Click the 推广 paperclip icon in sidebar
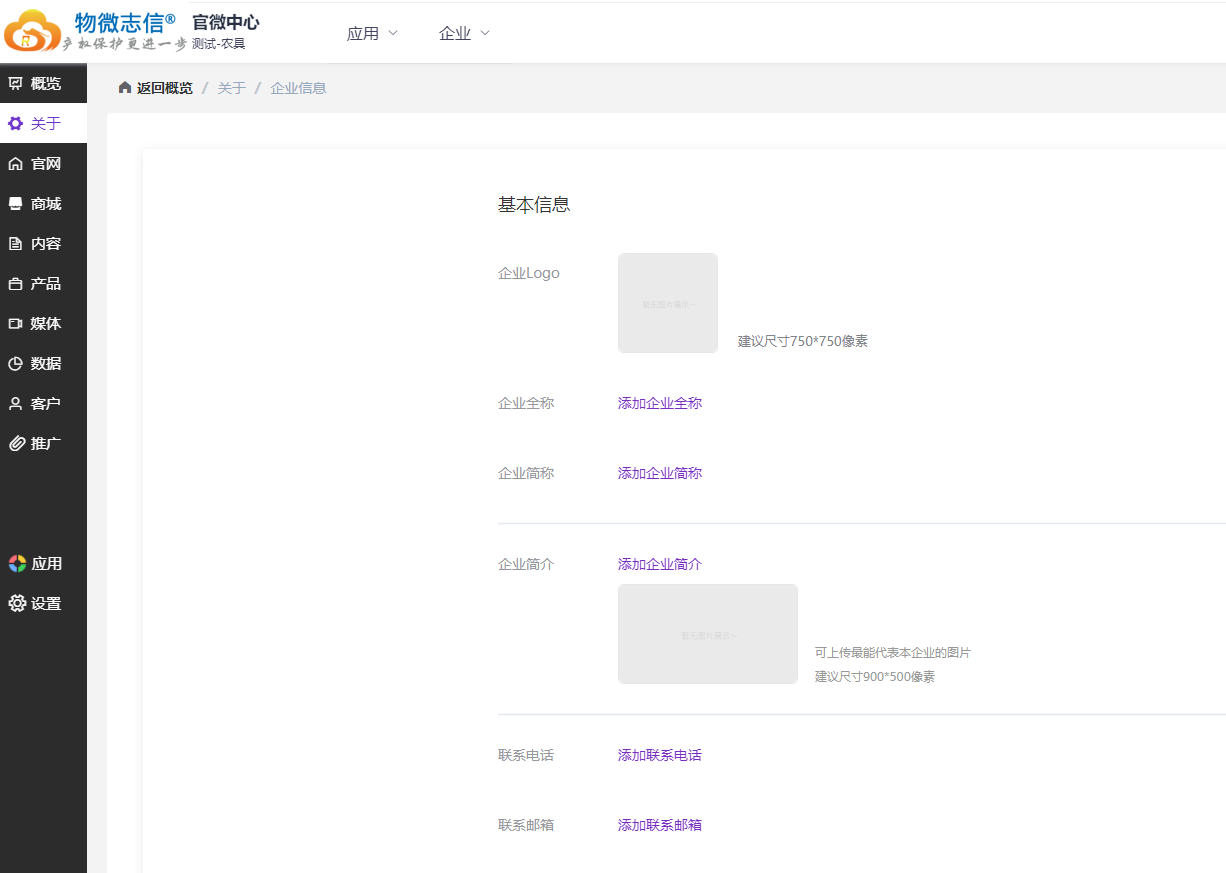Image resolution: width=1226 pixels, height=873 pixels. 16,444
